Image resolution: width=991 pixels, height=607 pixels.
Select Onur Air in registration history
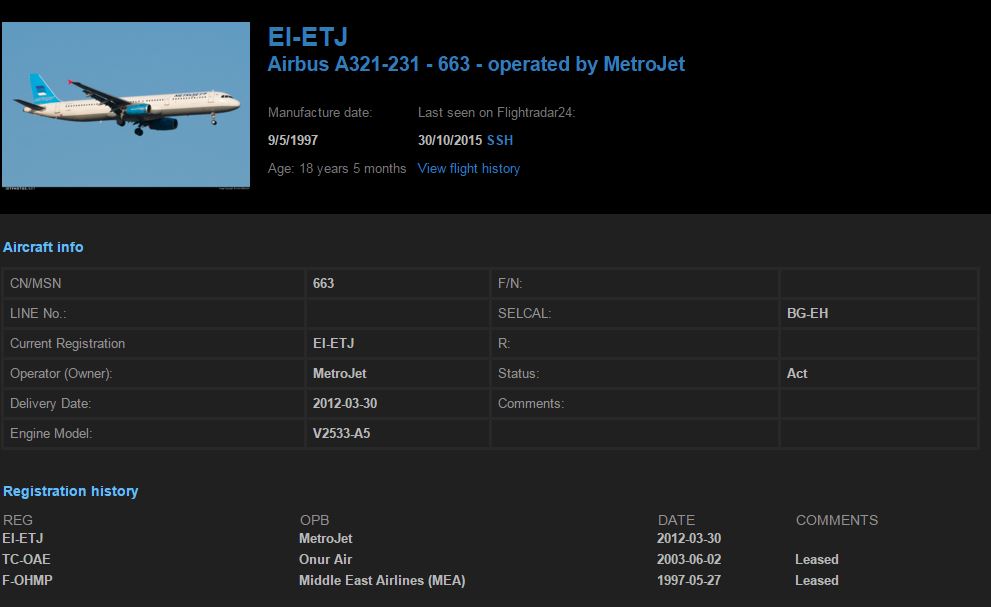(325, 559)
